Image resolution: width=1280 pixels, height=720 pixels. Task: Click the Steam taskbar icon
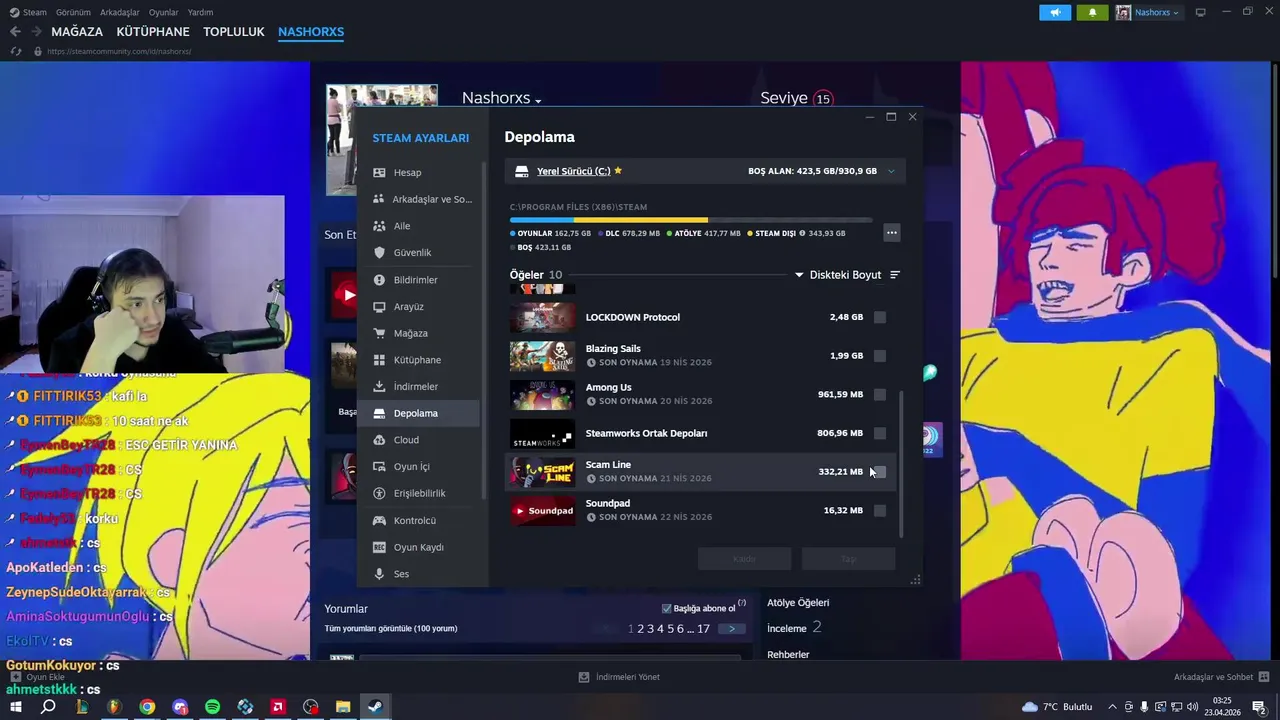pyautogui.click(x=375, y=707)
